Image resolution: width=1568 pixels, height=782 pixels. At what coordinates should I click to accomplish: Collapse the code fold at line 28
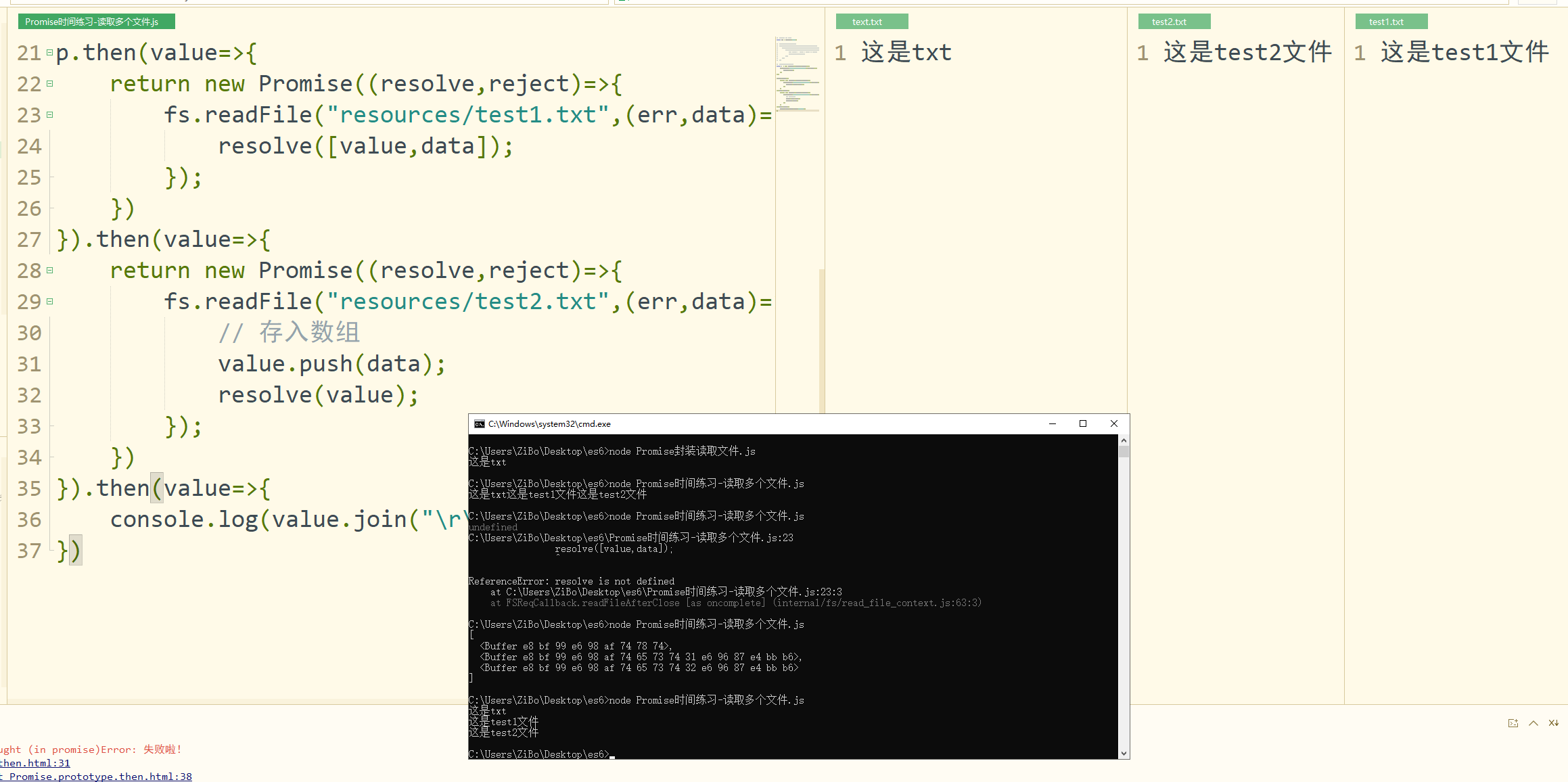pyautogui.click(x=49, y=271)
